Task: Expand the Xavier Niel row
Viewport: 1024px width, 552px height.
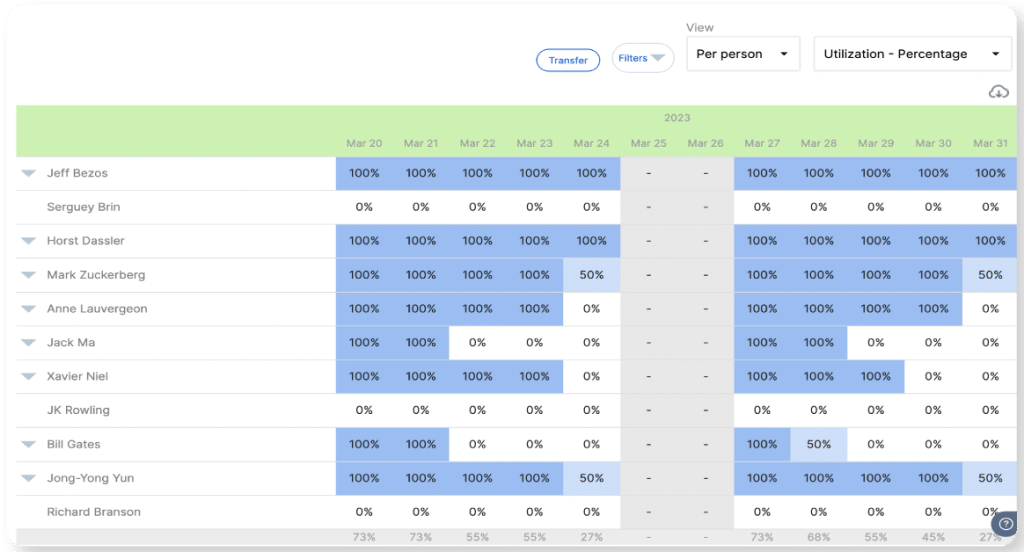Action: point(29,378)
